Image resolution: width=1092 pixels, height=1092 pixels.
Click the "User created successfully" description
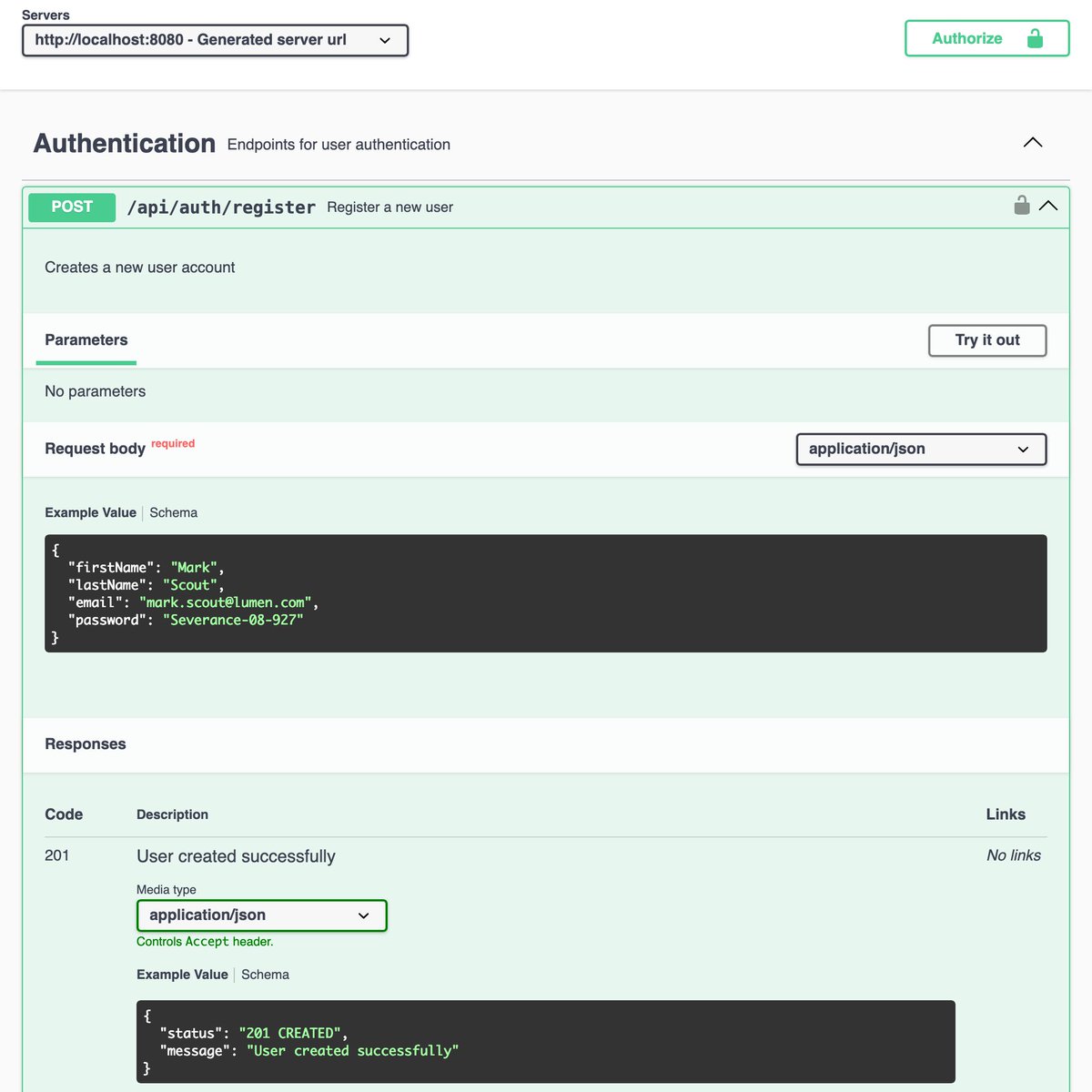pos(236,856)
